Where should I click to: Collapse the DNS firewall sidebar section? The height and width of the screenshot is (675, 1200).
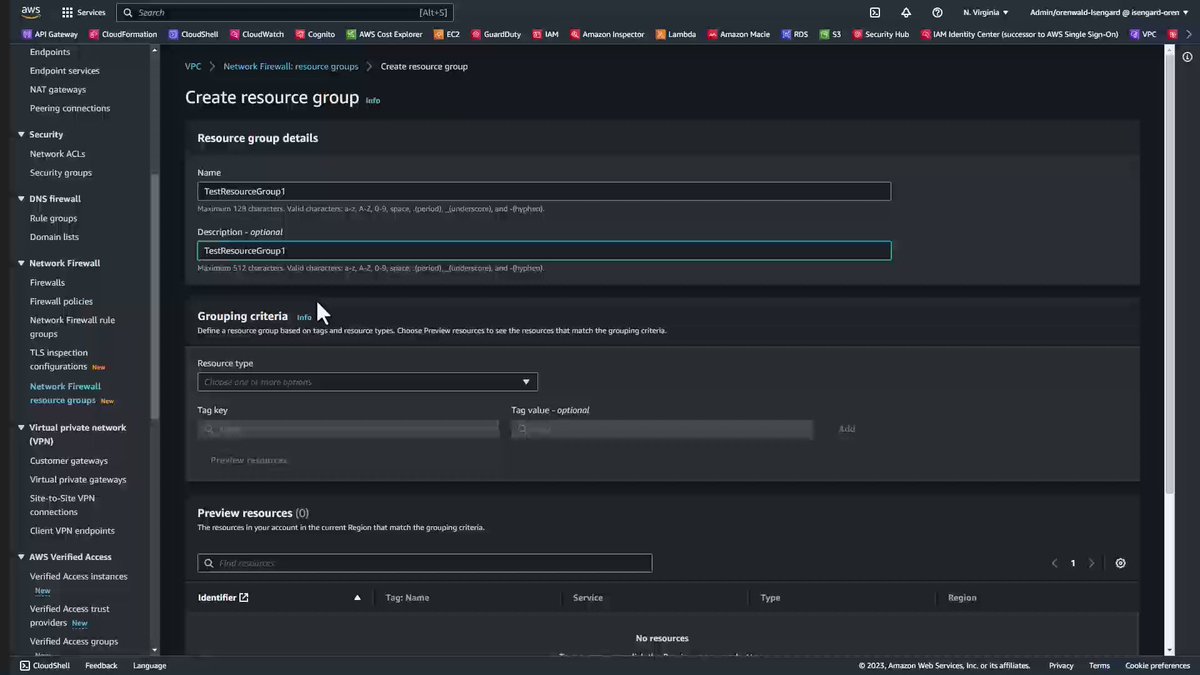pos(22,198)
